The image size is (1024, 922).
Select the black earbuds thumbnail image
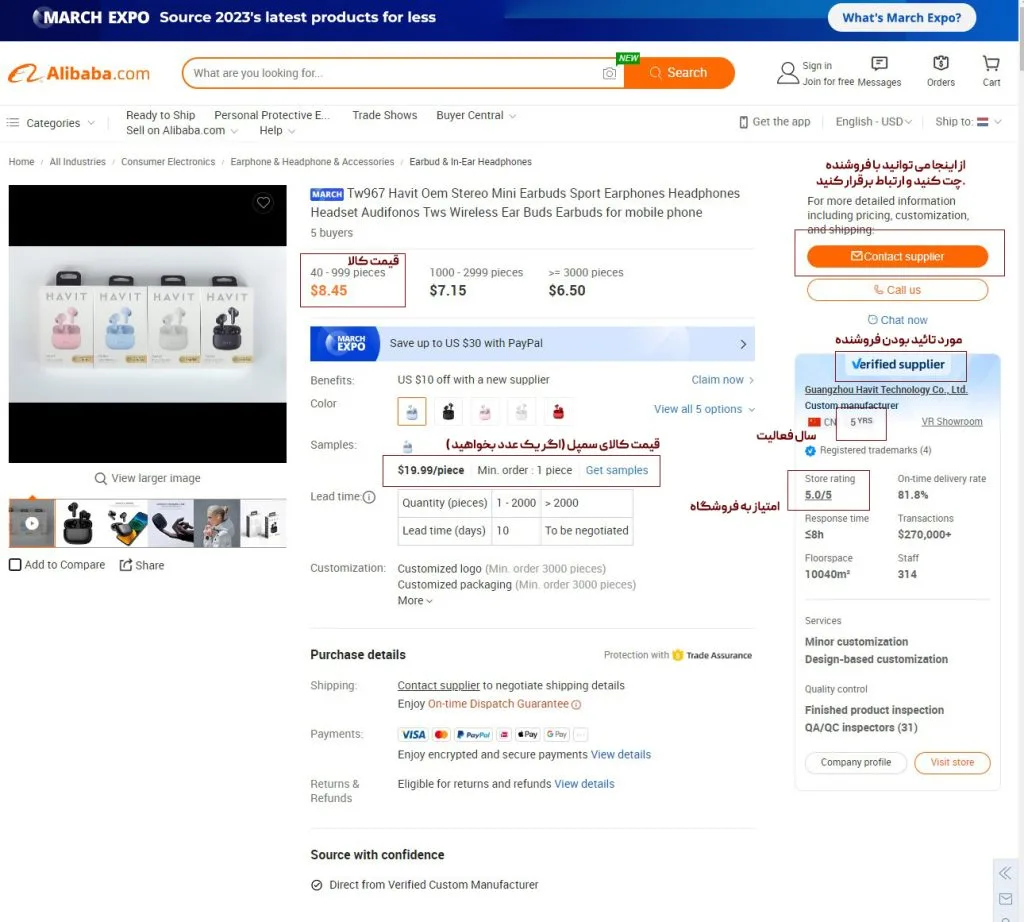coord(78,523)
